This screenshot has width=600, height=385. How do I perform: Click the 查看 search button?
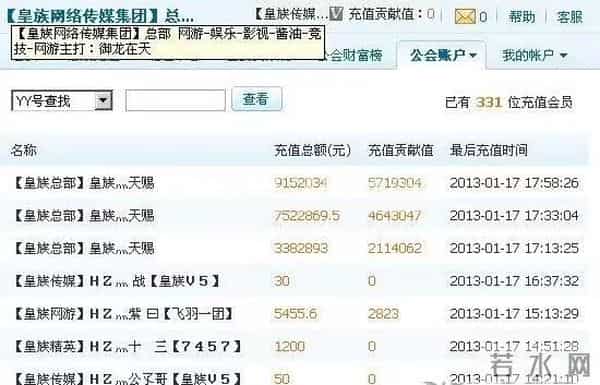point(257,99)
